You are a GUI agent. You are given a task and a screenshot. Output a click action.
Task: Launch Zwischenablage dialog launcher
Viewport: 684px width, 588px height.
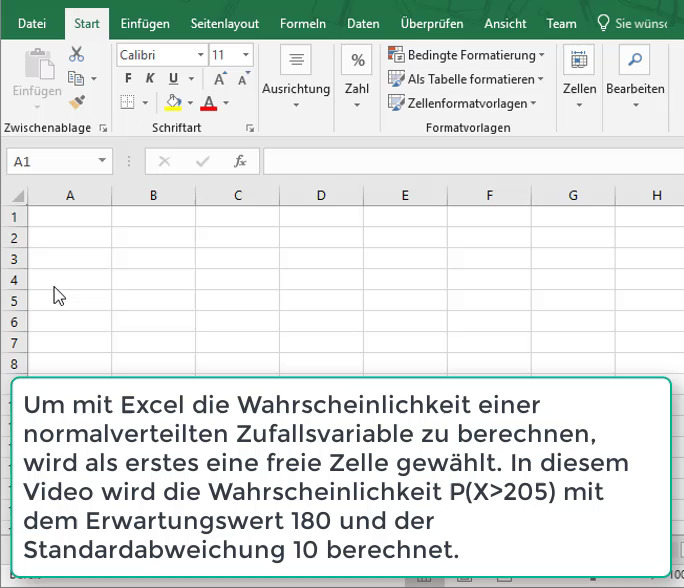[x=103, y=128]
